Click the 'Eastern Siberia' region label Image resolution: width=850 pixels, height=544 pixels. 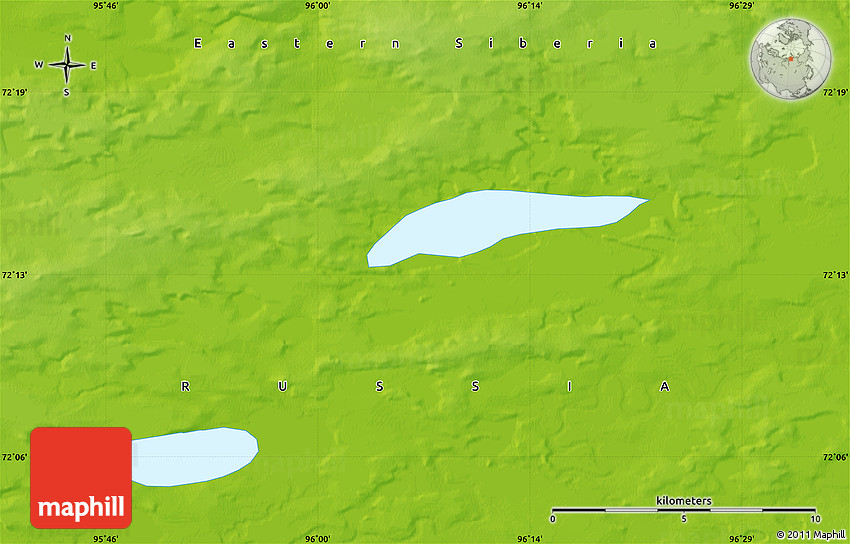point(426,43)
